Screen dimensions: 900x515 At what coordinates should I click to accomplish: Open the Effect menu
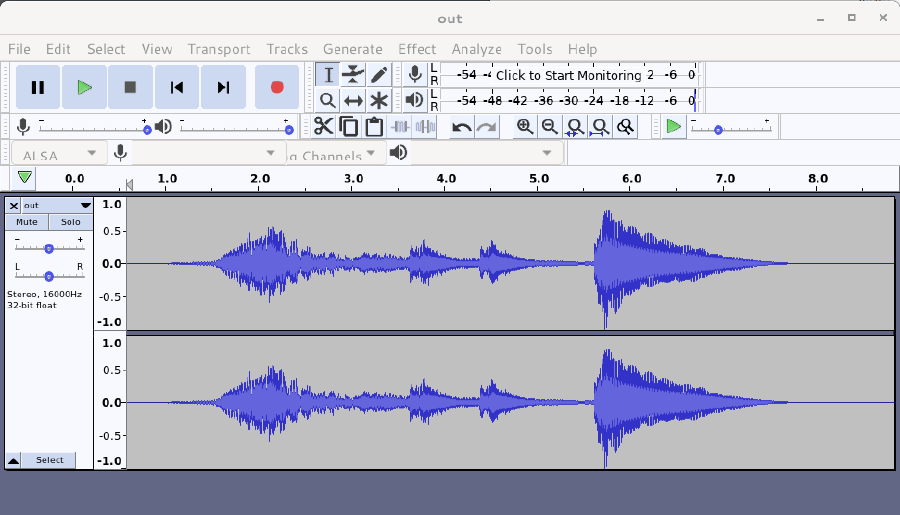click(x=417, y=49)
